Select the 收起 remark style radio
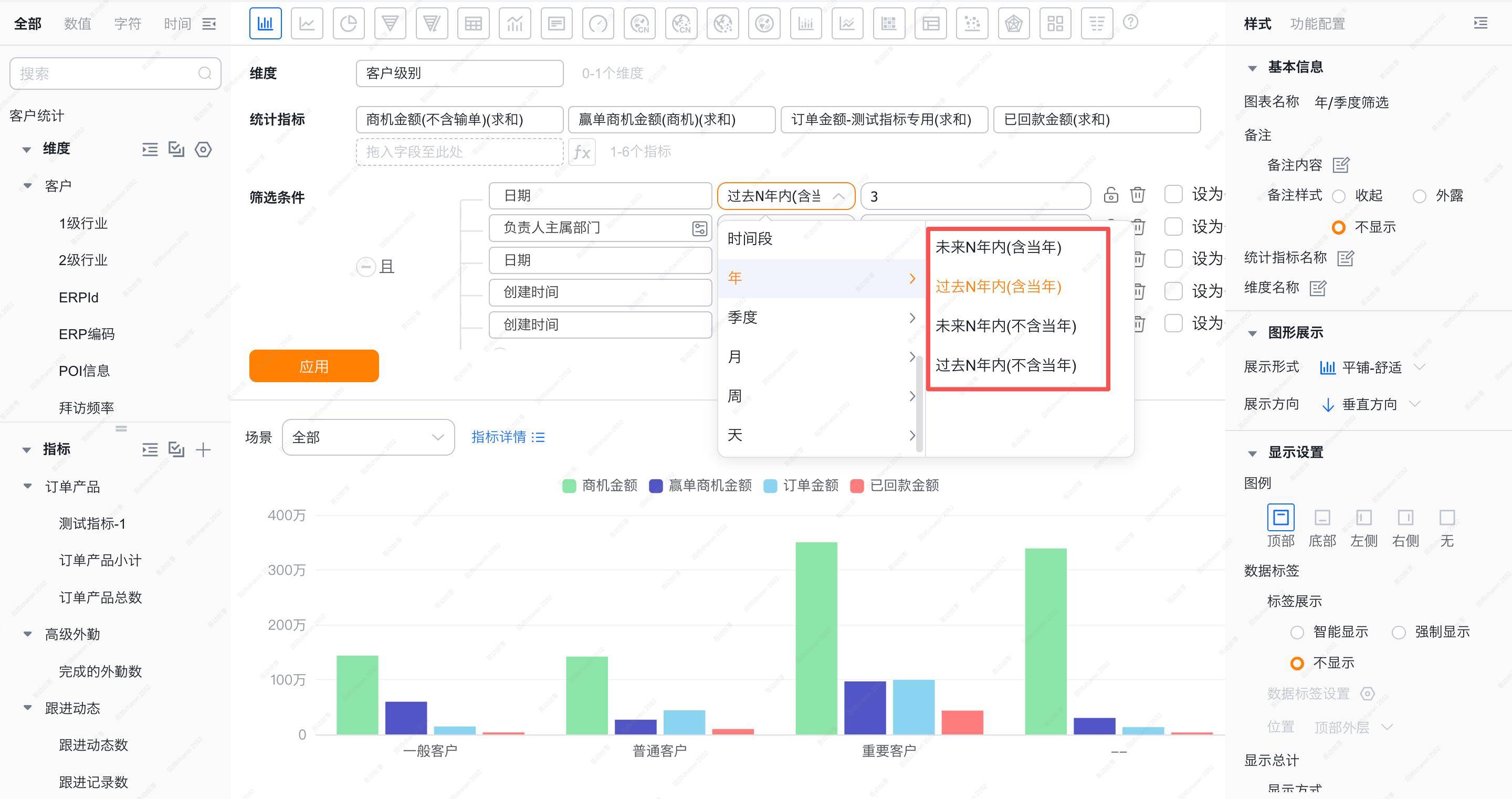 point(1339,196)
